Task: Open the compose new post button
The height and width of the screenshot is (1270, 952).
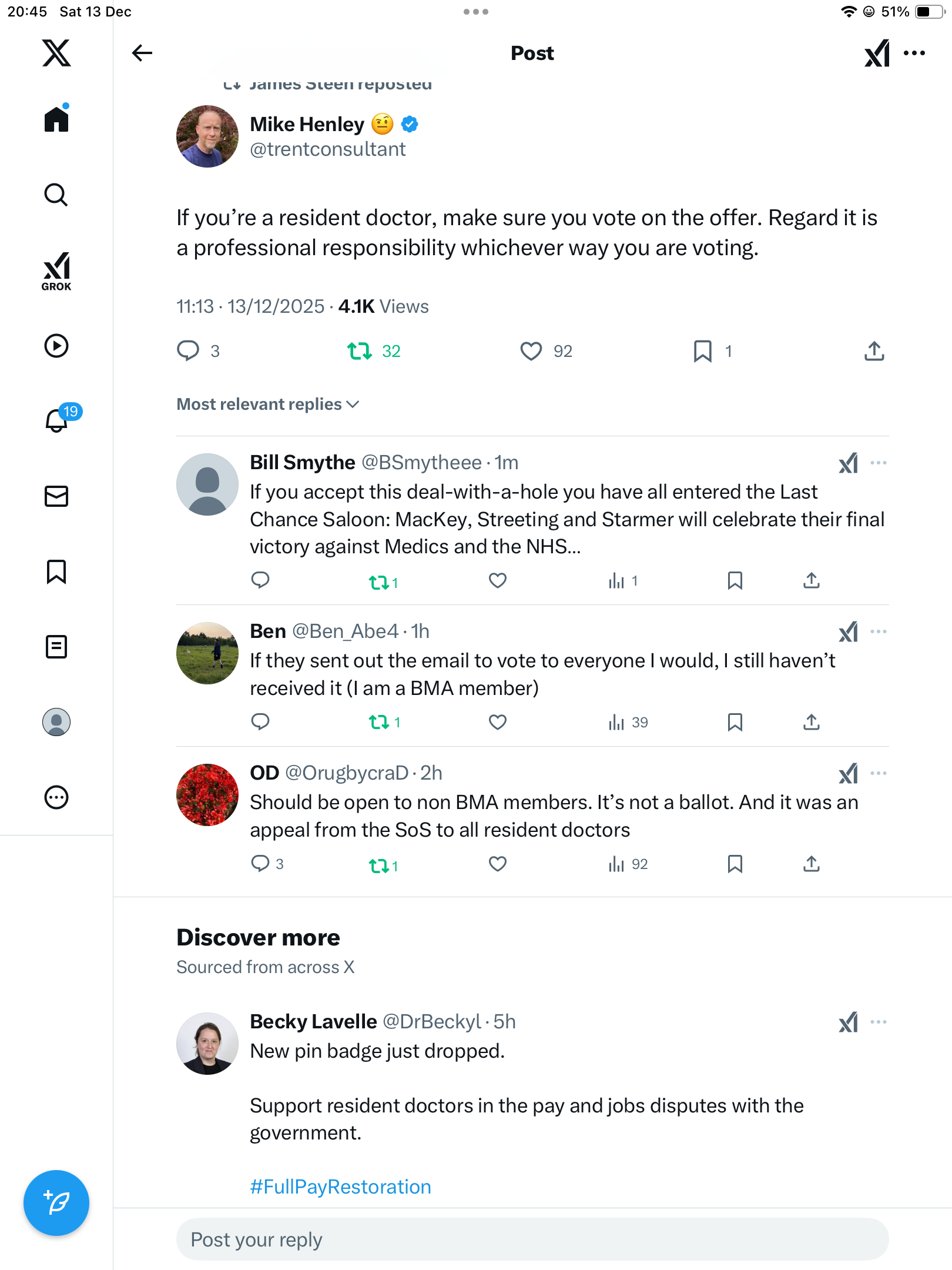Action: 56,1202
